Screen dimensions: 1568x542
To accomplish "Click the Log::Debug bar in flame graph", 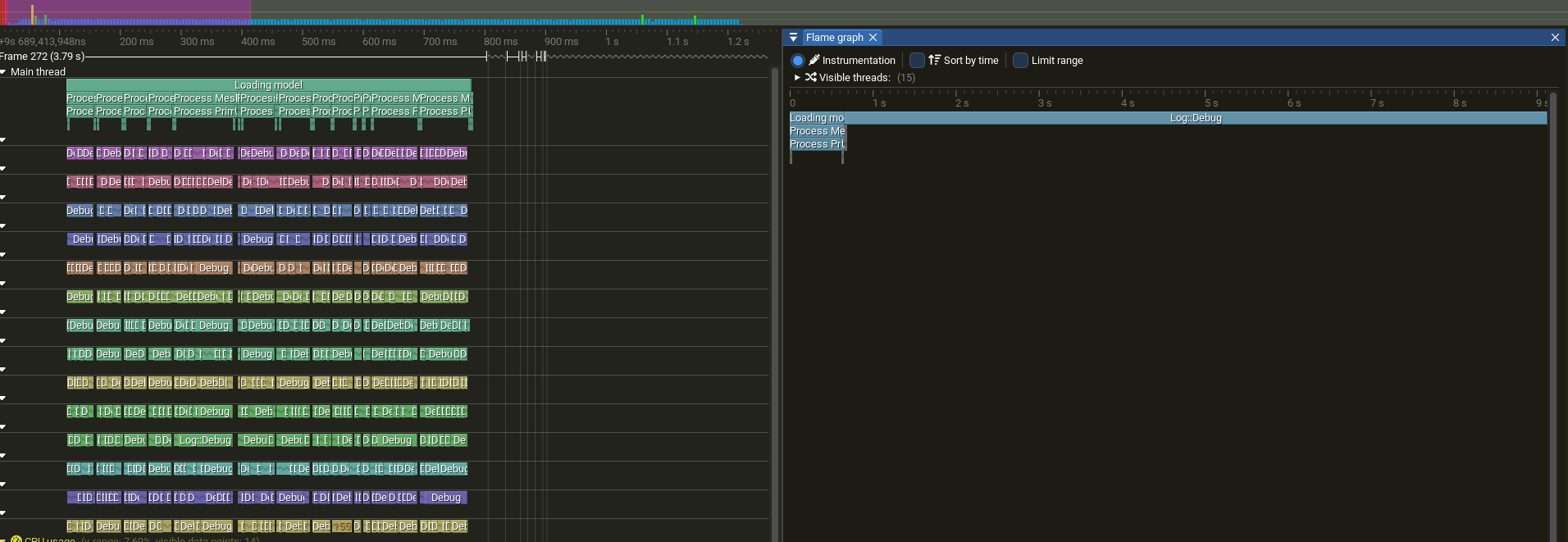I will pos(1195,118).
